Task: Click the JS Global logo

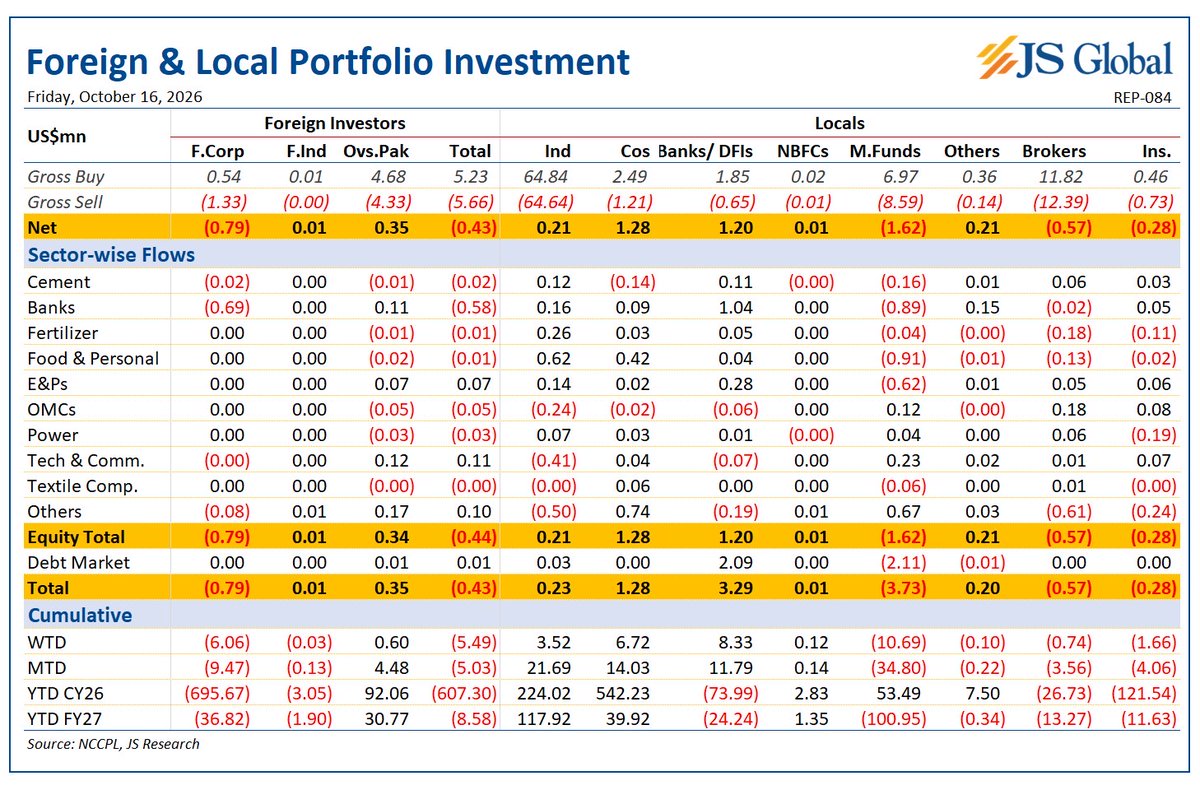Action: click(x=1073, y=59)
